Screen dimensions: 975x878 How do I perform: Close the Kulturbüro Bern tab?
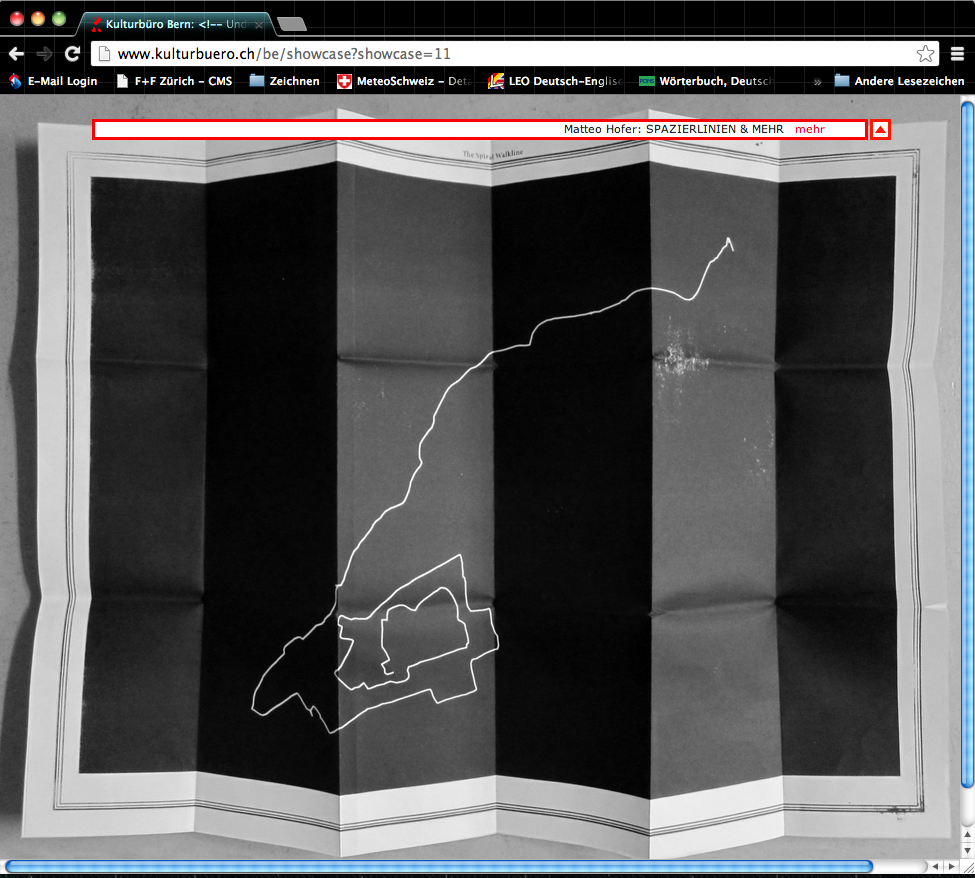259,25
